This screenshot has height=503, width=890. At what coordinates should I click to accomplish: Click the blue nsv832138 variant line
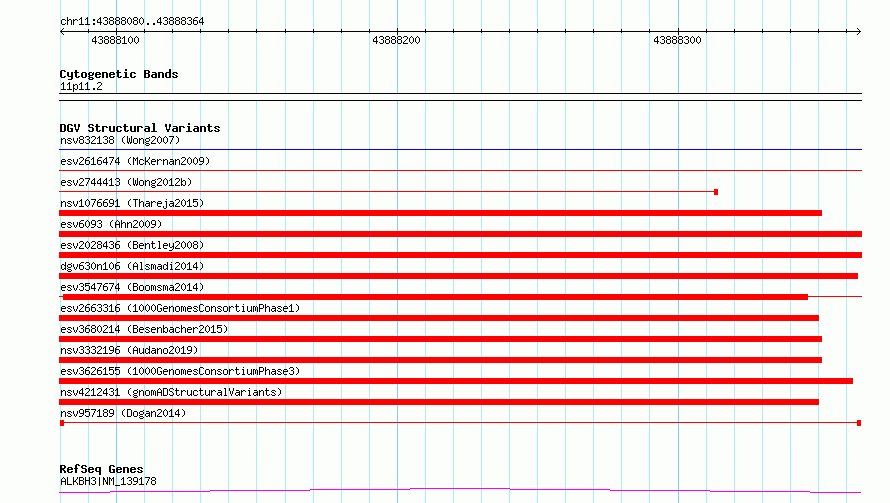tap(460, 150)
